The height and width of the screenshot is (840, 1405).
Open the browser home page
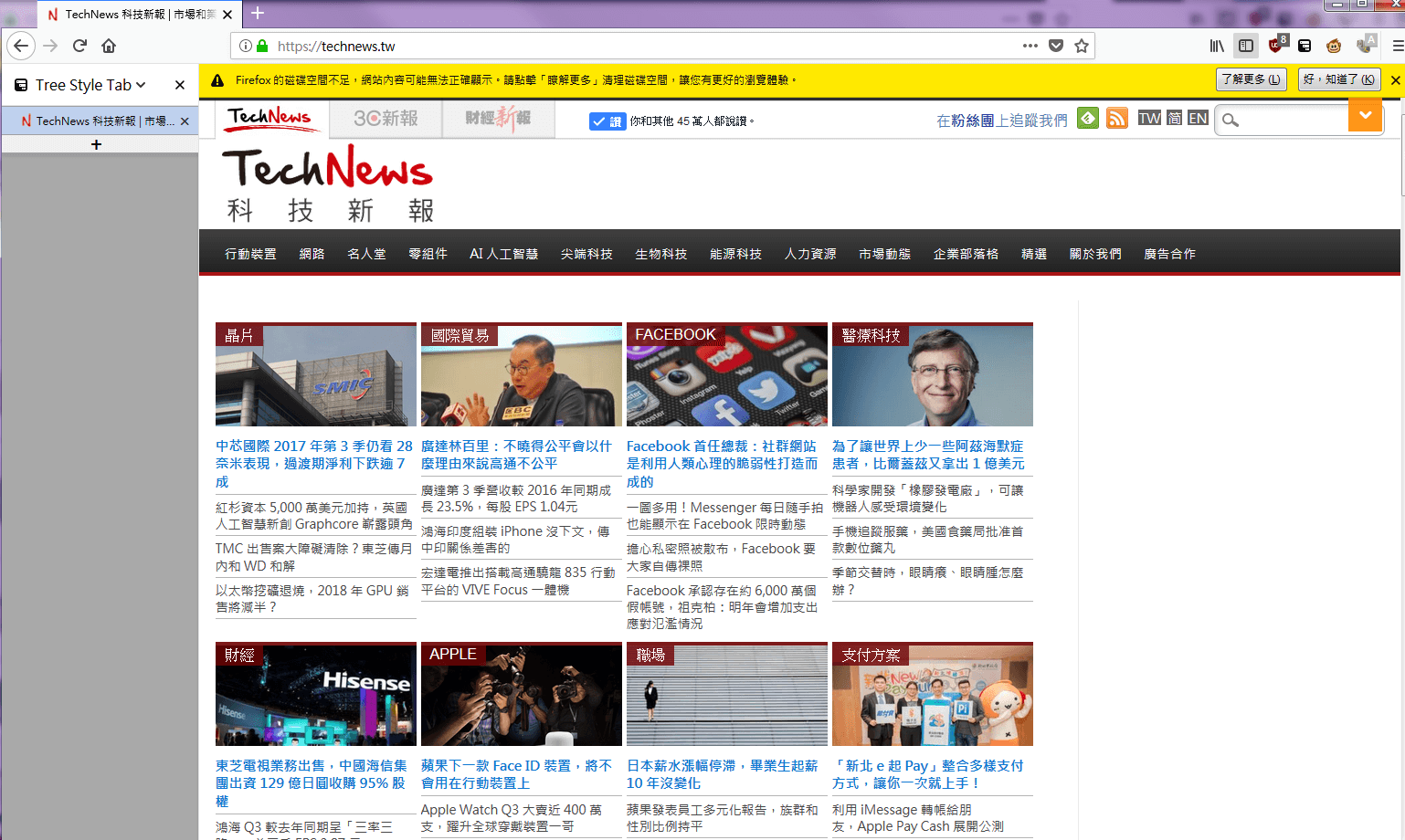point(109,46)
